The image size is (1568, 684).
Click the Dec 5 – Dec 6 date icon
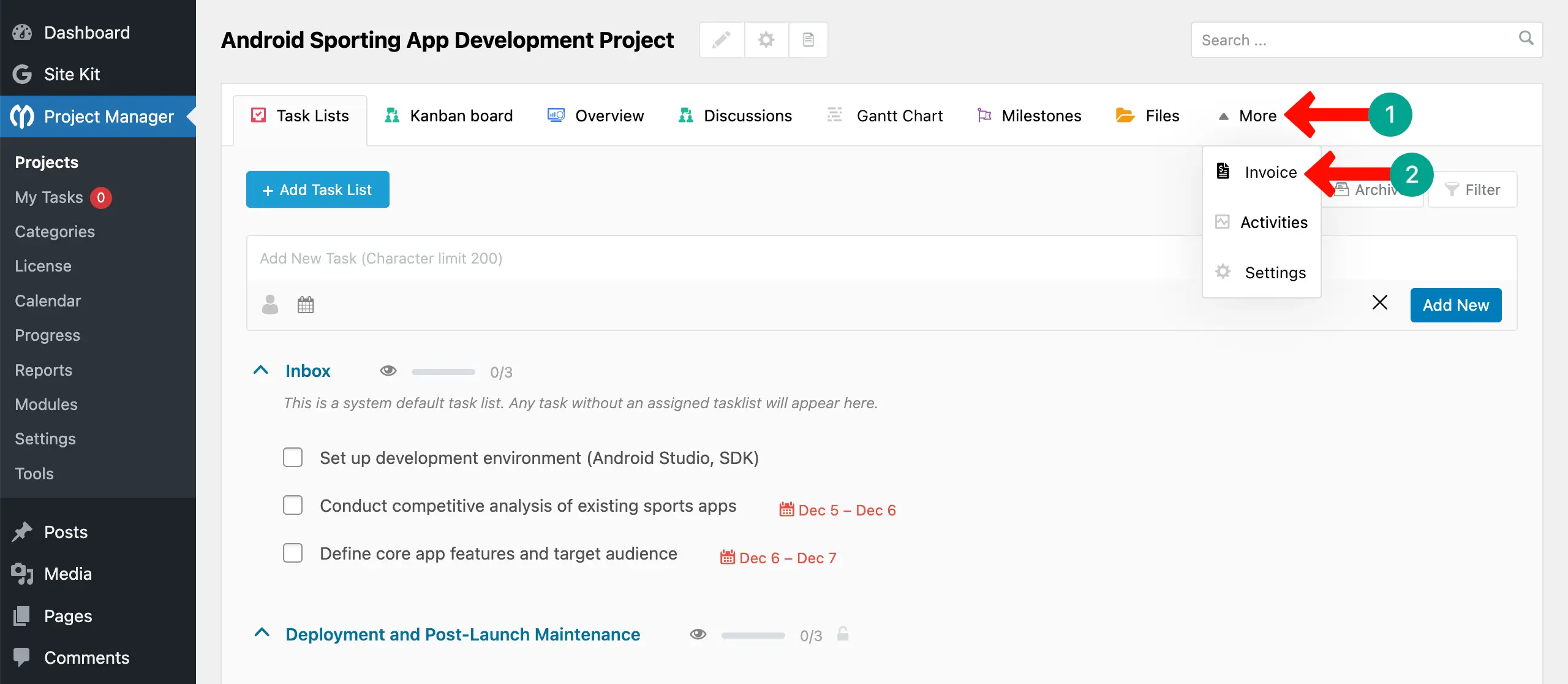786,509
